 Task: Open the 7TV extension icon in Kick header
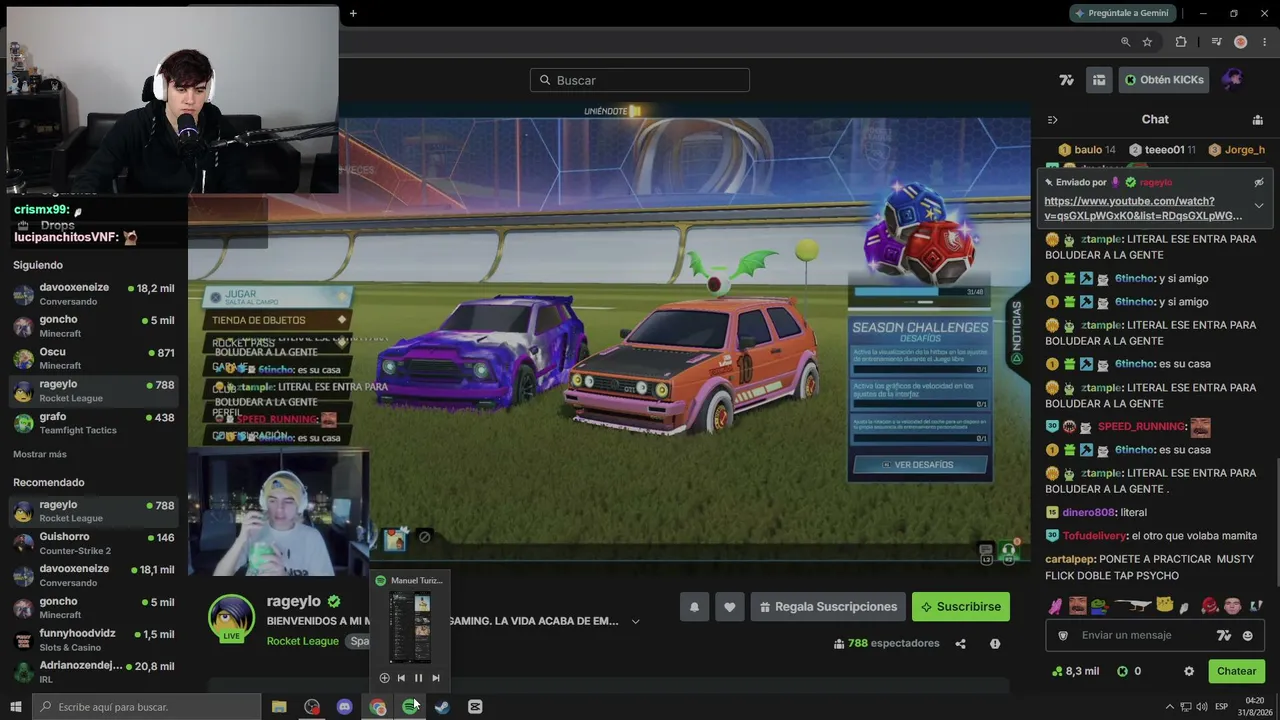(x=1067, y=80)
